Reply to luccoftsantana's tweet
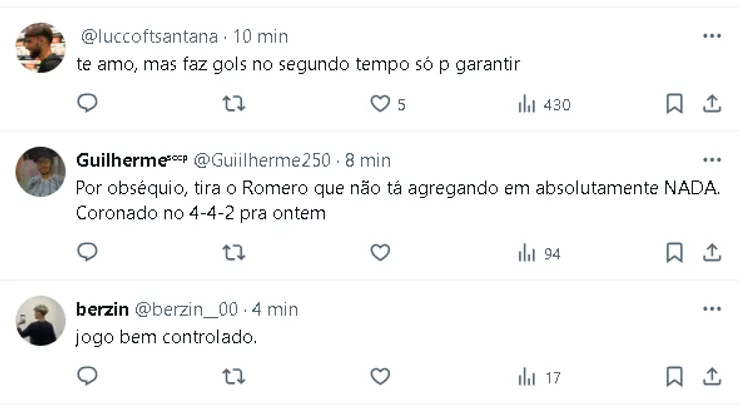 pyautogui.click(x=88, y=104)
